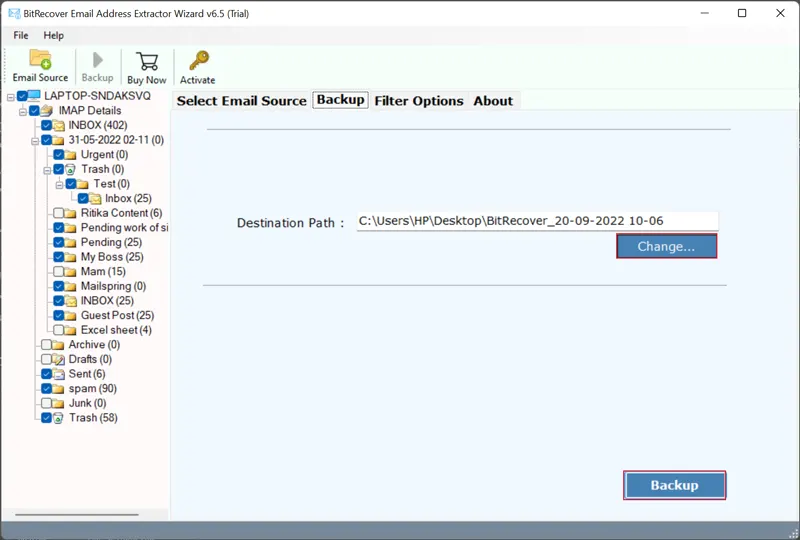Collapse the 31-05-2022 02-11 folder node

[x=35, y=141]
